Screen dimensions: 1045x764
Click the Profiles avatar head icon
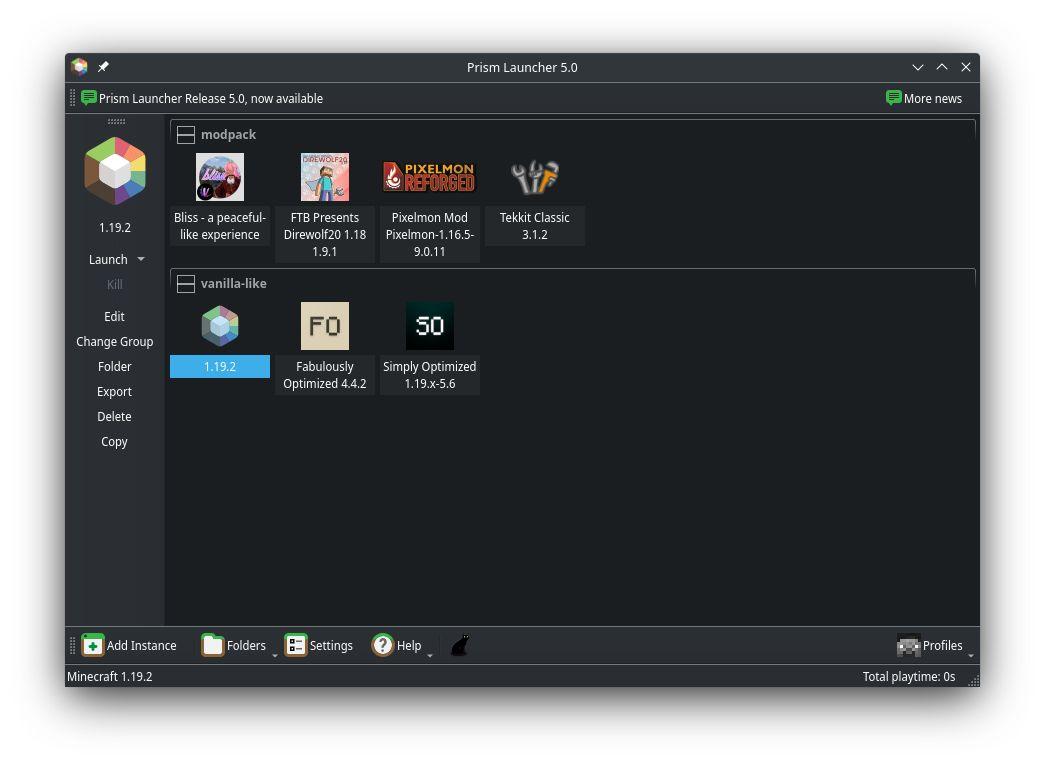coord(908,645)
